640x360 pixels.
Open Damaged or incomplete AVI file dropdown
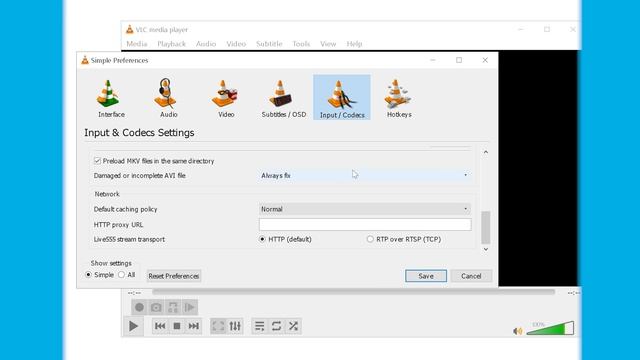(x=364, y=176)
